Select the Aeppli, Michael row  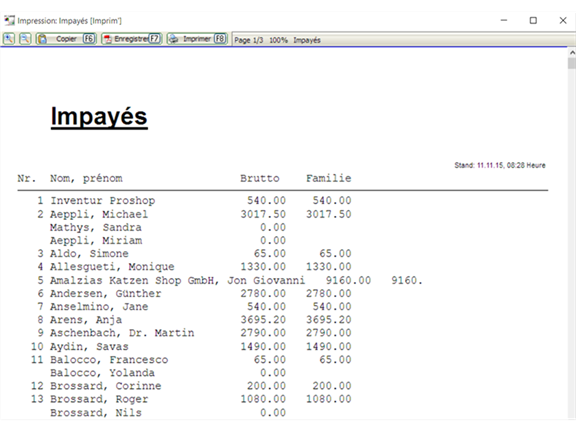coord(184,214)
